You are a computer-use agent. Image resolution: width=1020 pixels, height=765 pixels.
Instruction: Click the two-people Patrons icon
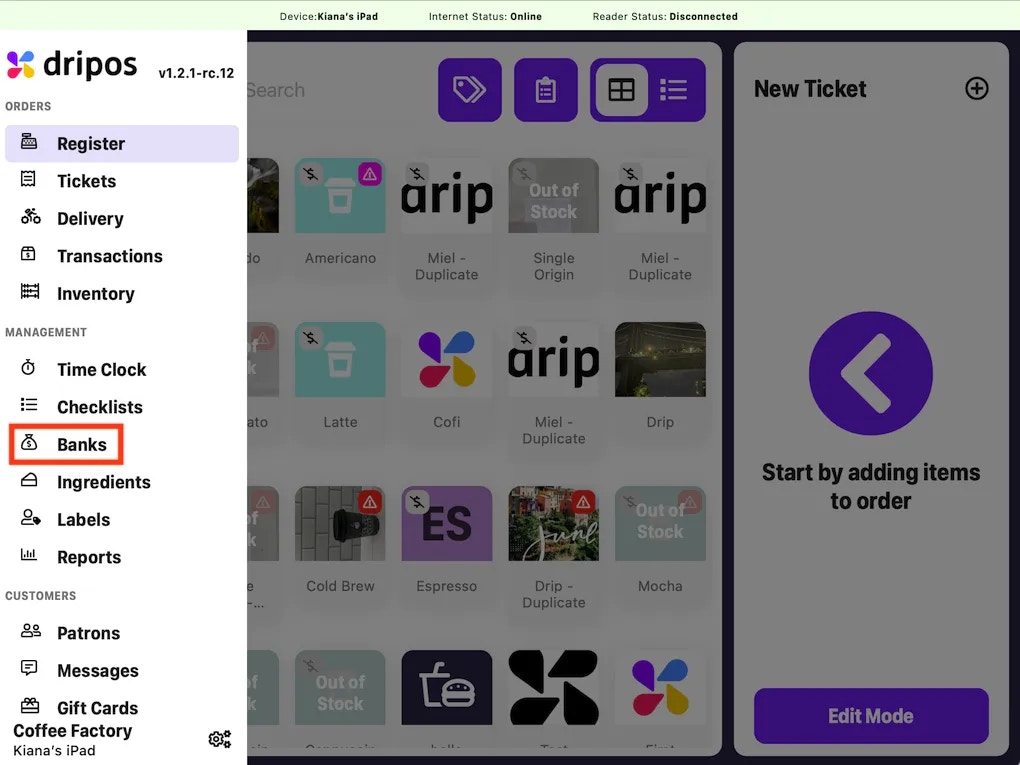pyautogui.click(x=31, y=630)
